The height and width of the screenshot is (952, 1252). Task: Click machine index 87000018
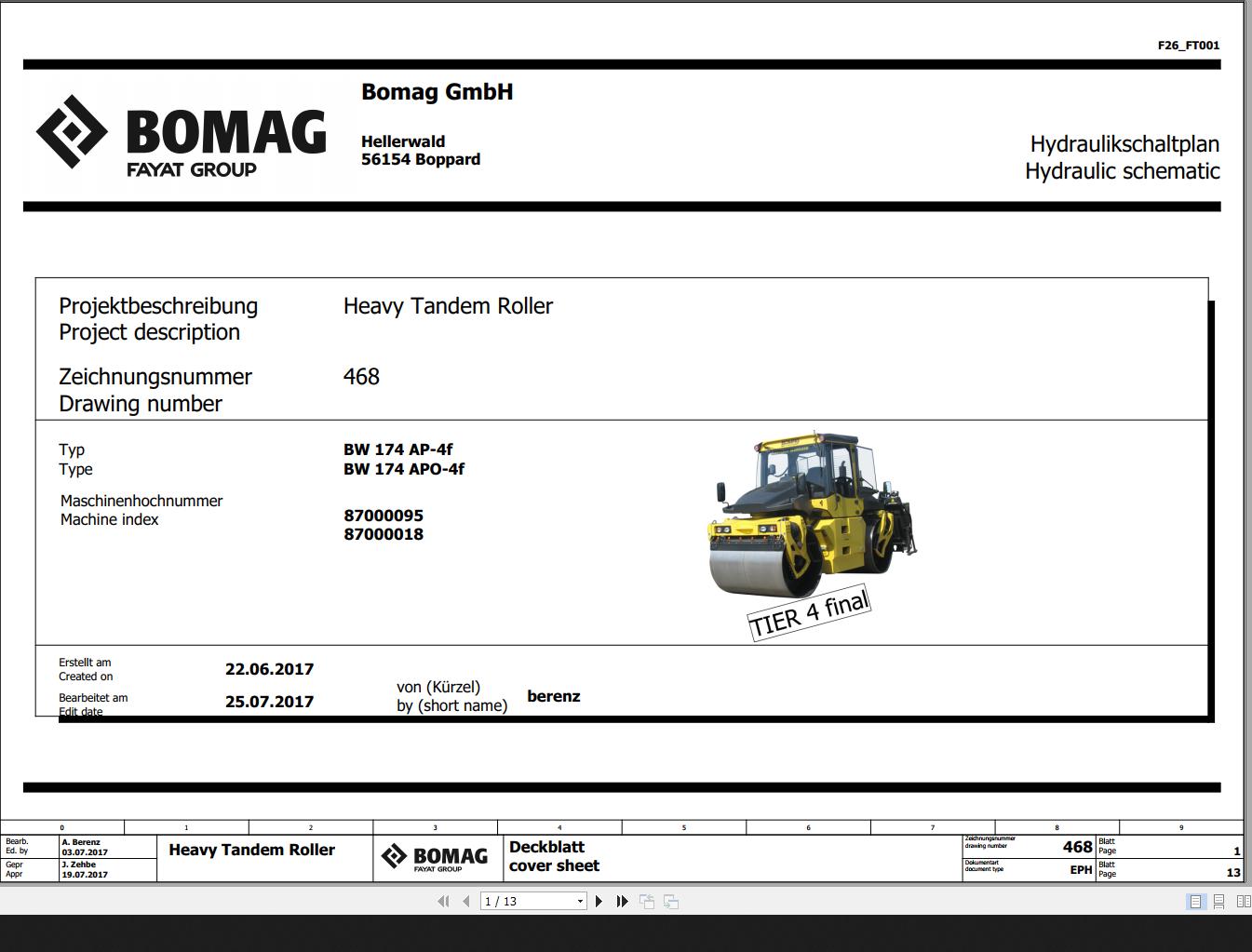tap(384, 534)
